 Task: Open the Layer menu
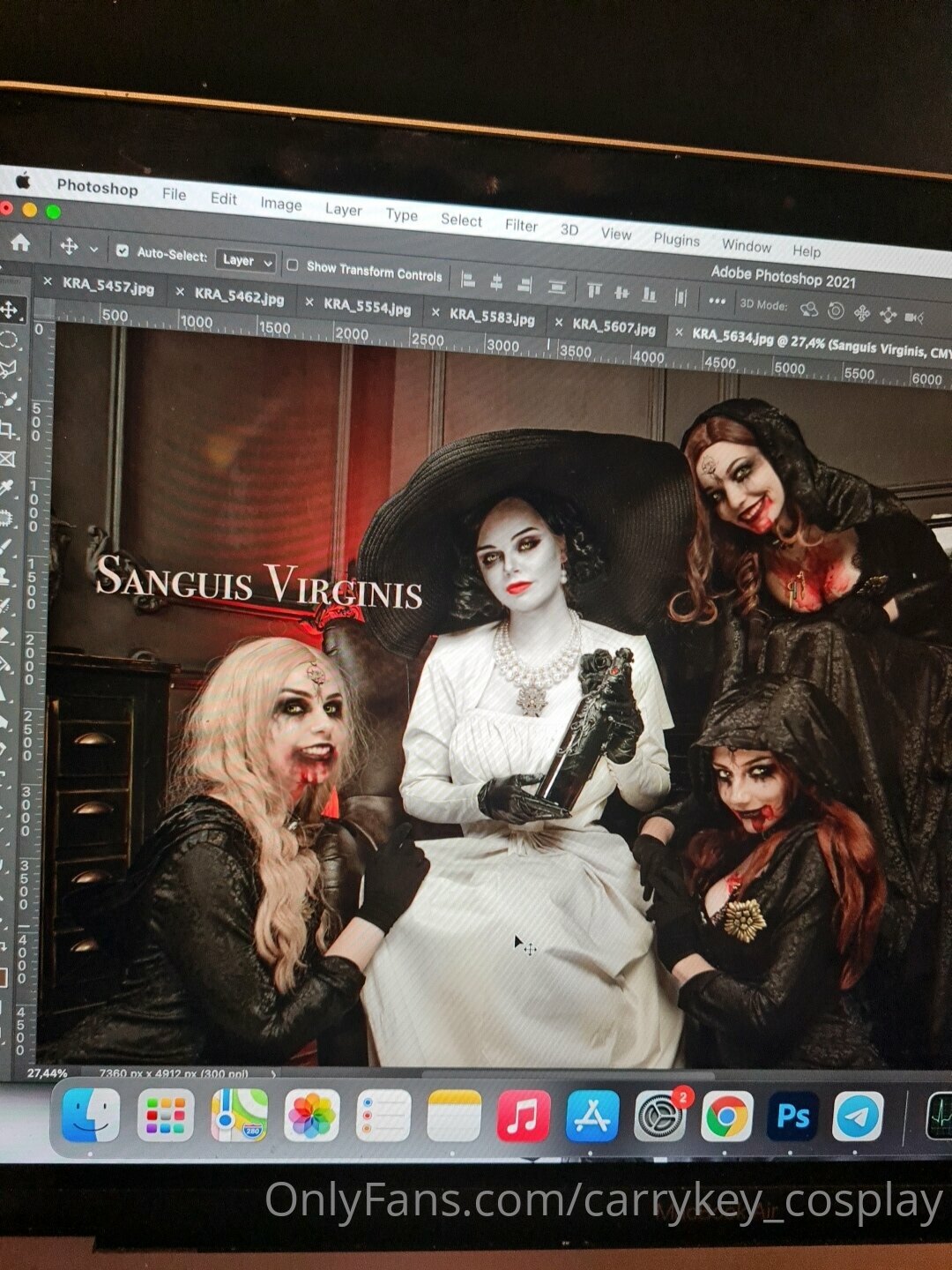(x=343, y=209)
